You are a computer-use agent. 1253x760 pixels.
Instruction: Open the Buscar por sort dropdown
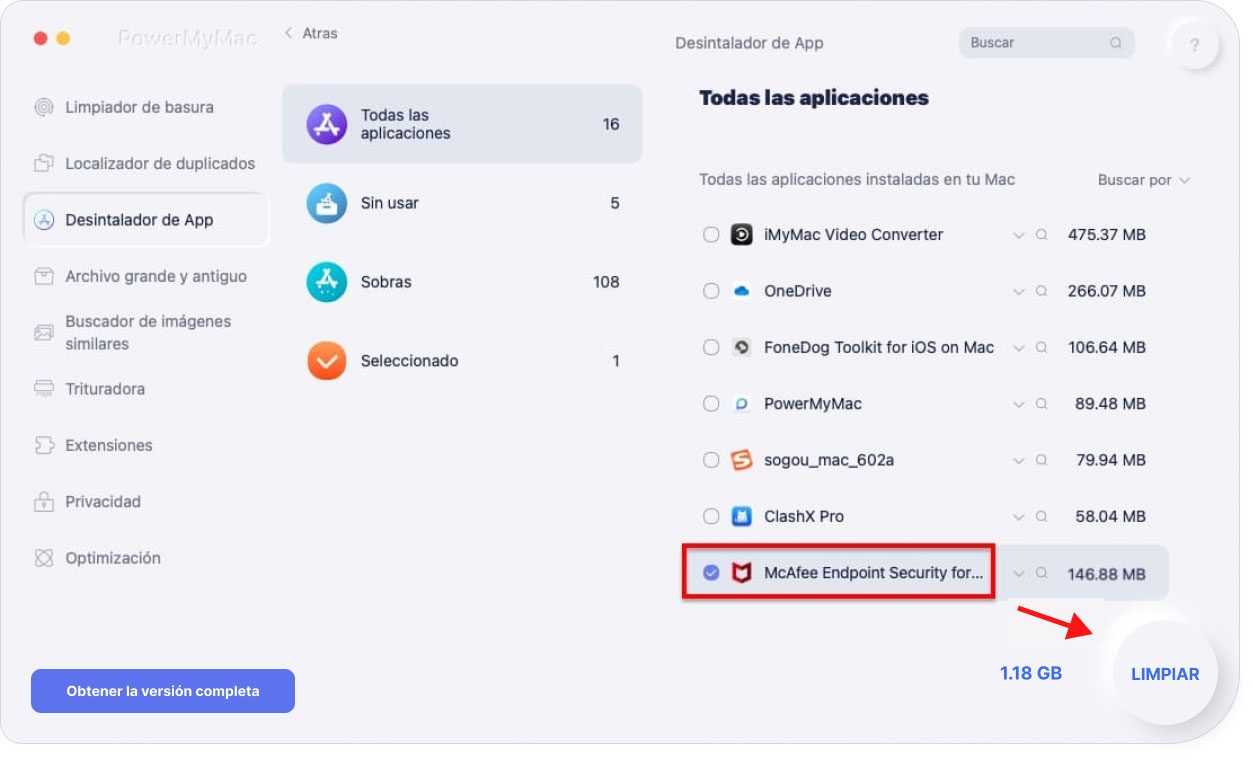(1144, 180)
